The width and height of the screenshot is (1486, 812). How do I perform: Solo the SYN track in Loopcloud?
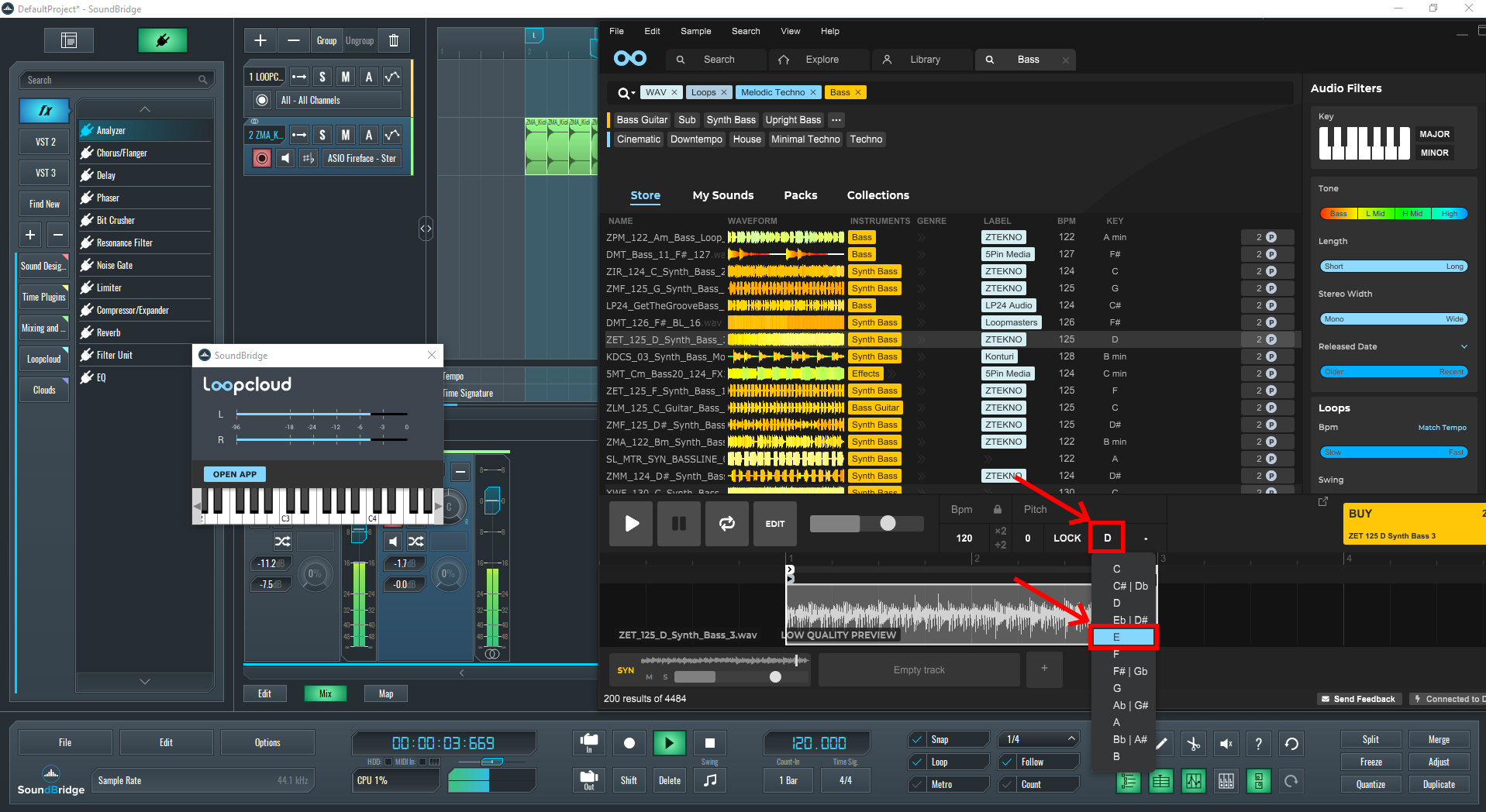point(664,676)
